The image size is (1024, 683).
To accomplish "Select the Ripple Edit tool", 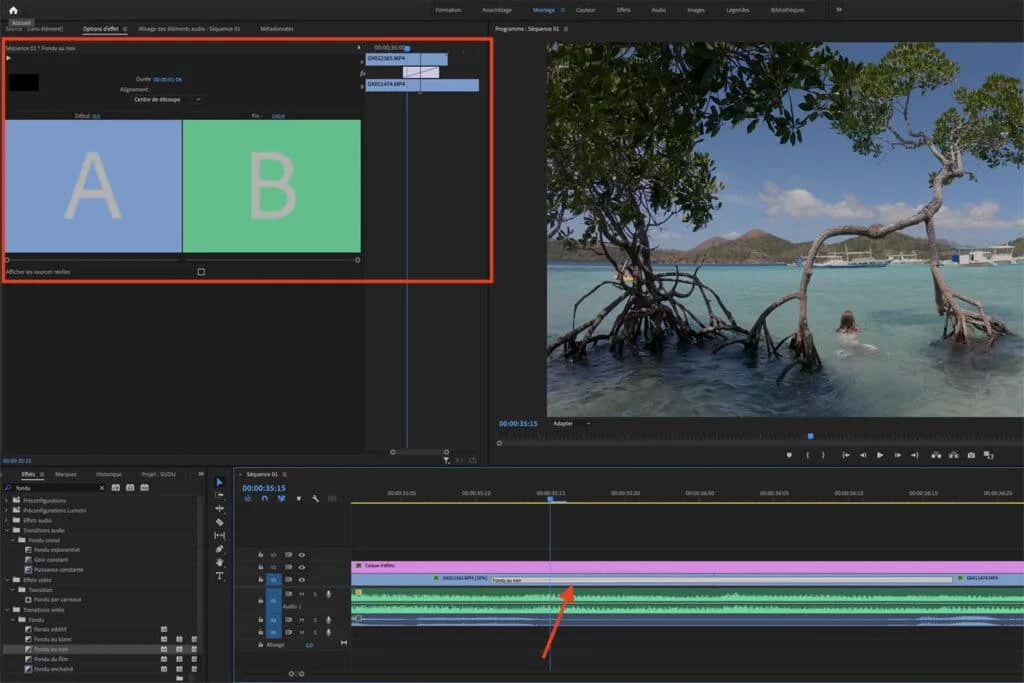I will pos(219,508).
